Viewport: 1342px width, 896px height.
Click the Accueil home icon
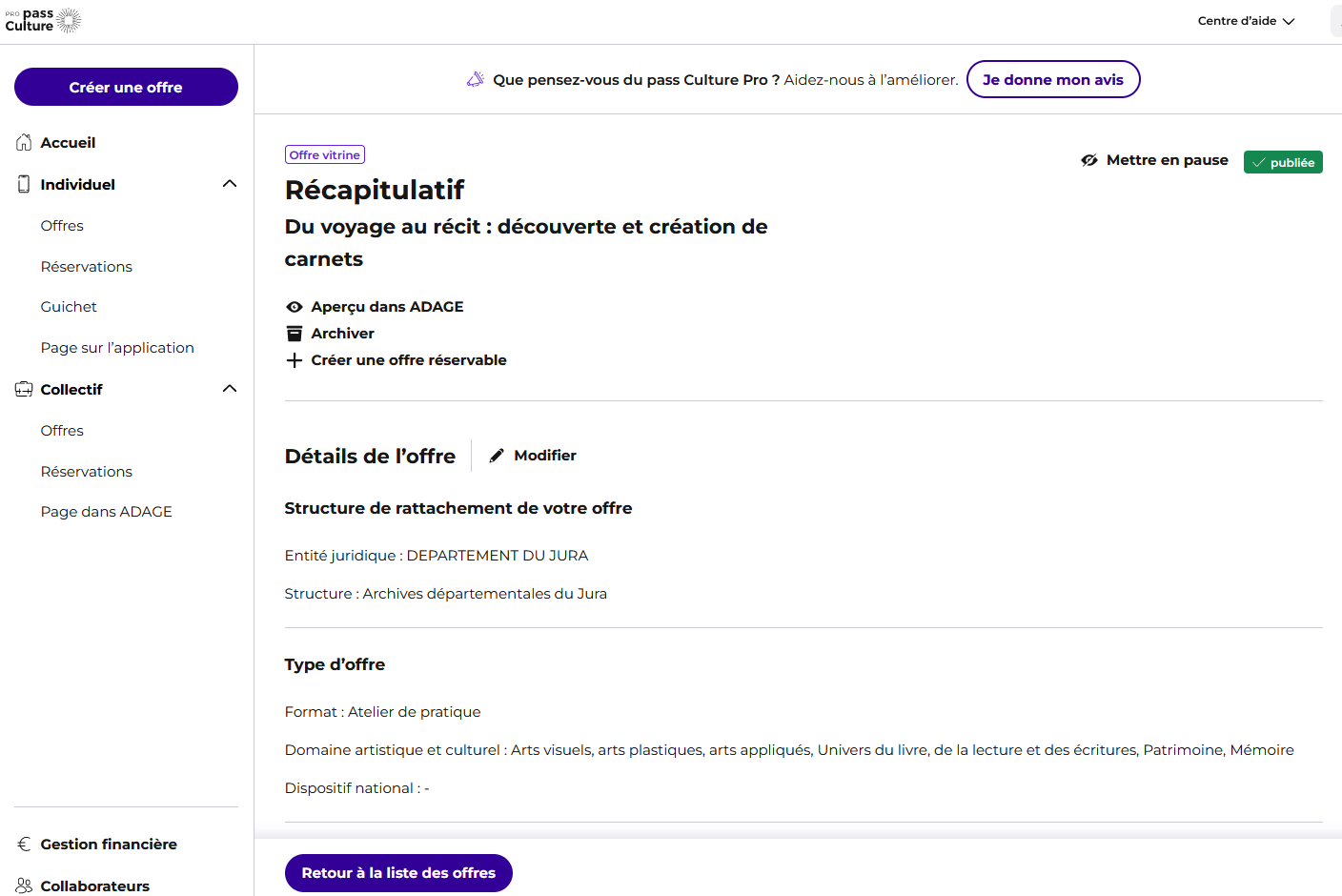24,143
